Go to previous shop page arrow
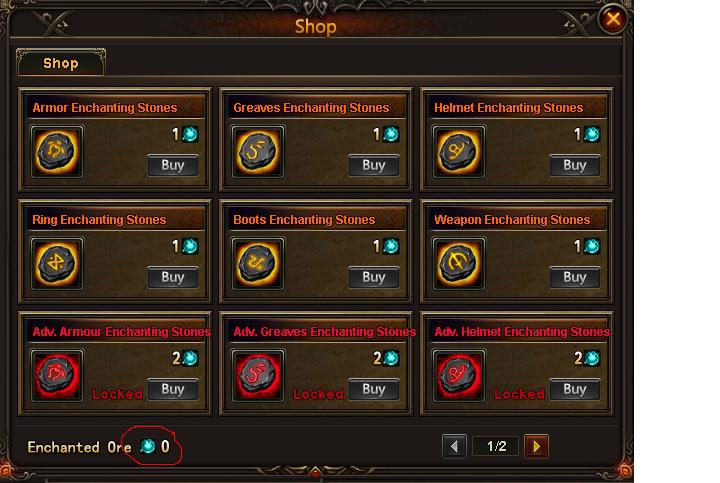720x483 pixels. [x=454, y=446]
